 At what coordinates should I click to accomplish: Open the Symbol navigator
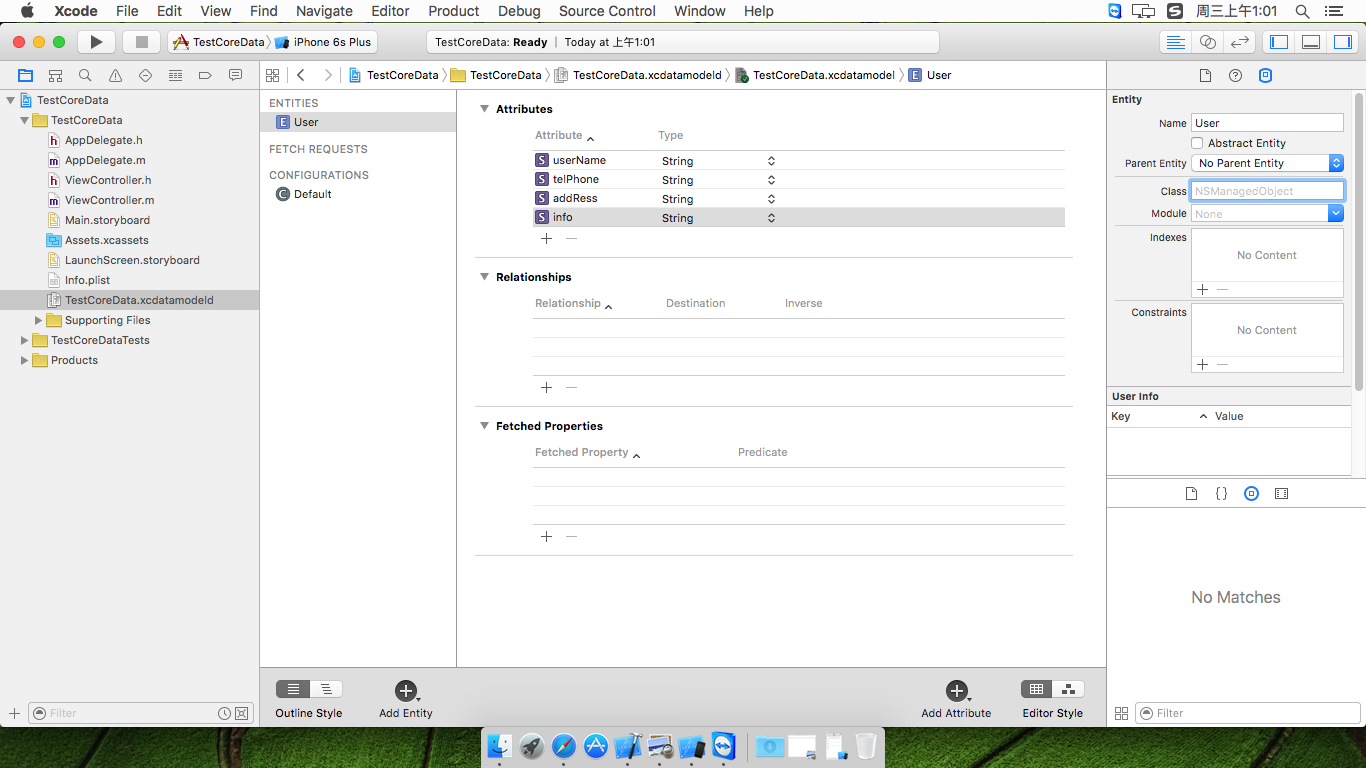[x=55, y=75]
